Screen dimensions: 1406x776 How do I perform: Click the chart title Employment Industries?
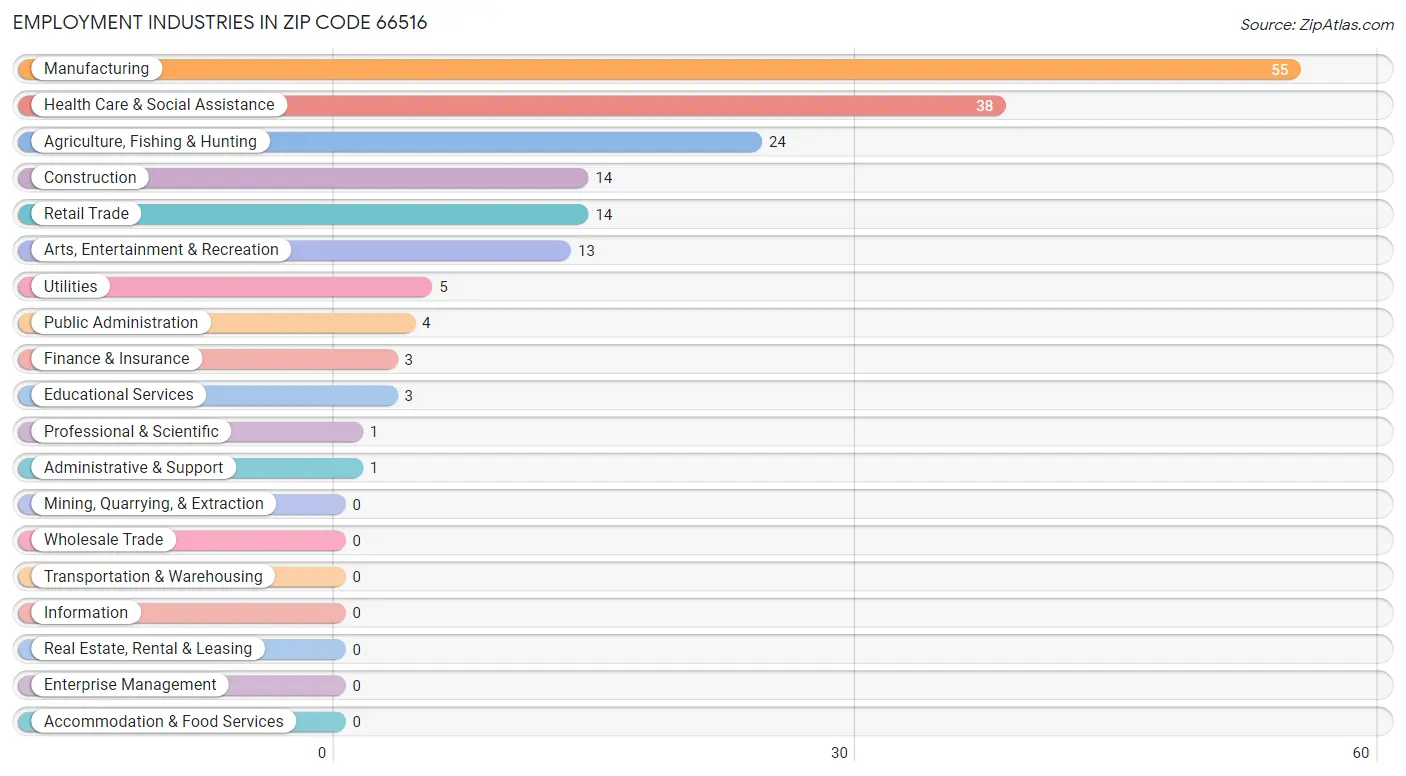pyautogui.click(x=220, y=22)
